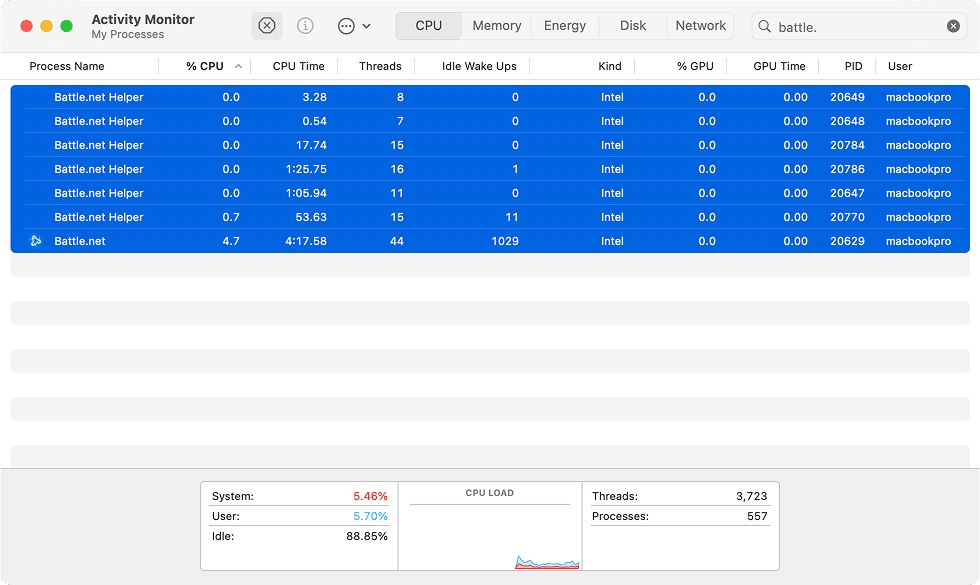Clear the search field with X icon
The image size is (980, 585).
pyautogui.click(x=953, y=26)
